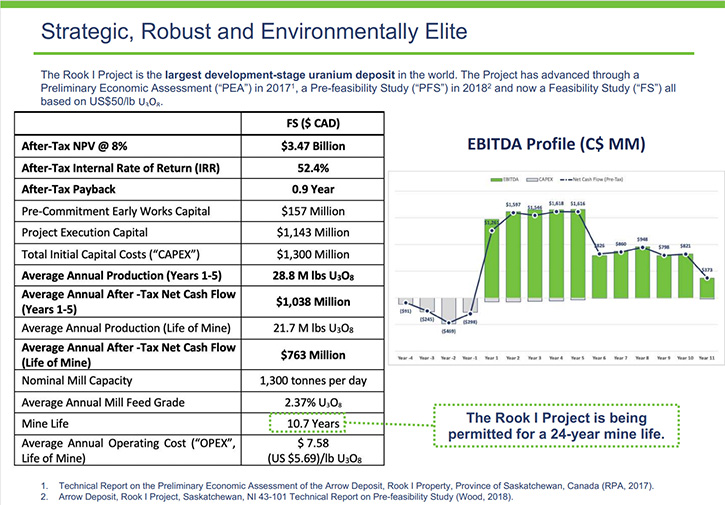This screenshot has width=725, height=505.
Task: Click 'After-Tax Internal Rate of Return (IRR)' label
Action: pos(121,168)
